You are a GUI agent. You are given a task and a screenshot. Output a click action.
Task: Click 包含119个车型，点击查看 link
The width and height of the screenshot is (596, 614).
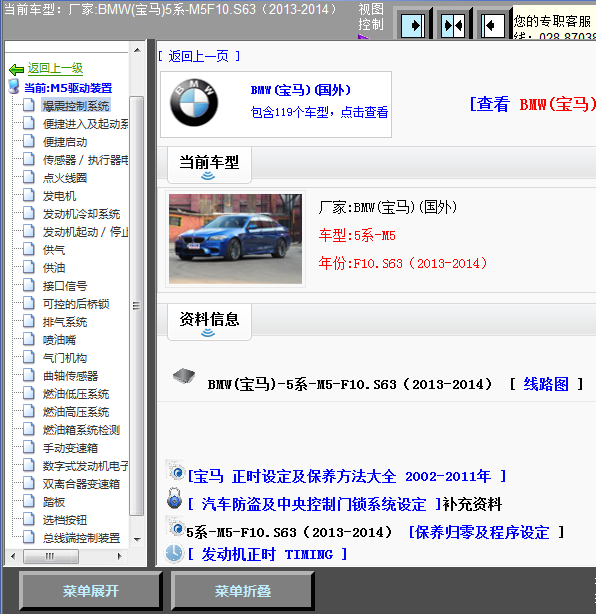tap(319, 112)
